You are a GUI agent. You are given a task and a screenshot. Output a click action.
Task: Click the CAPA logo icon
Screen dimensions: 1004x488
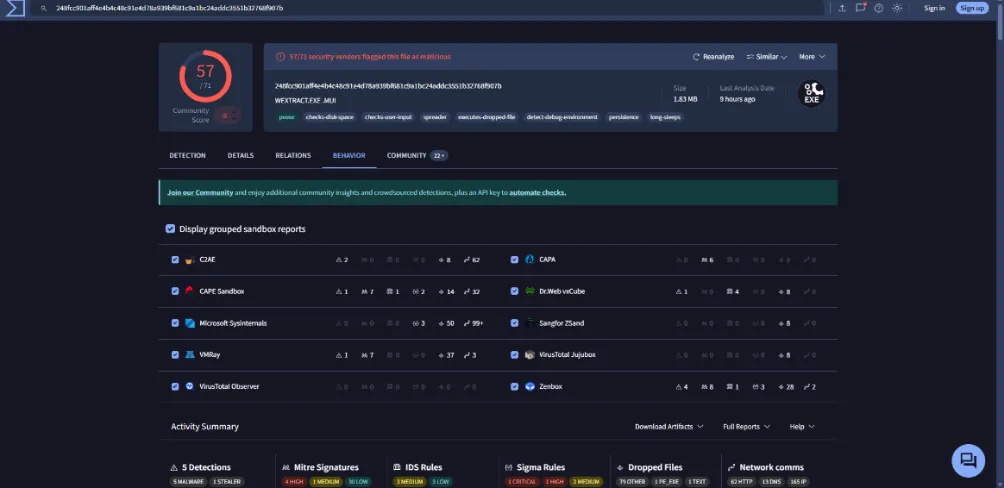click(x=530, y=260)
